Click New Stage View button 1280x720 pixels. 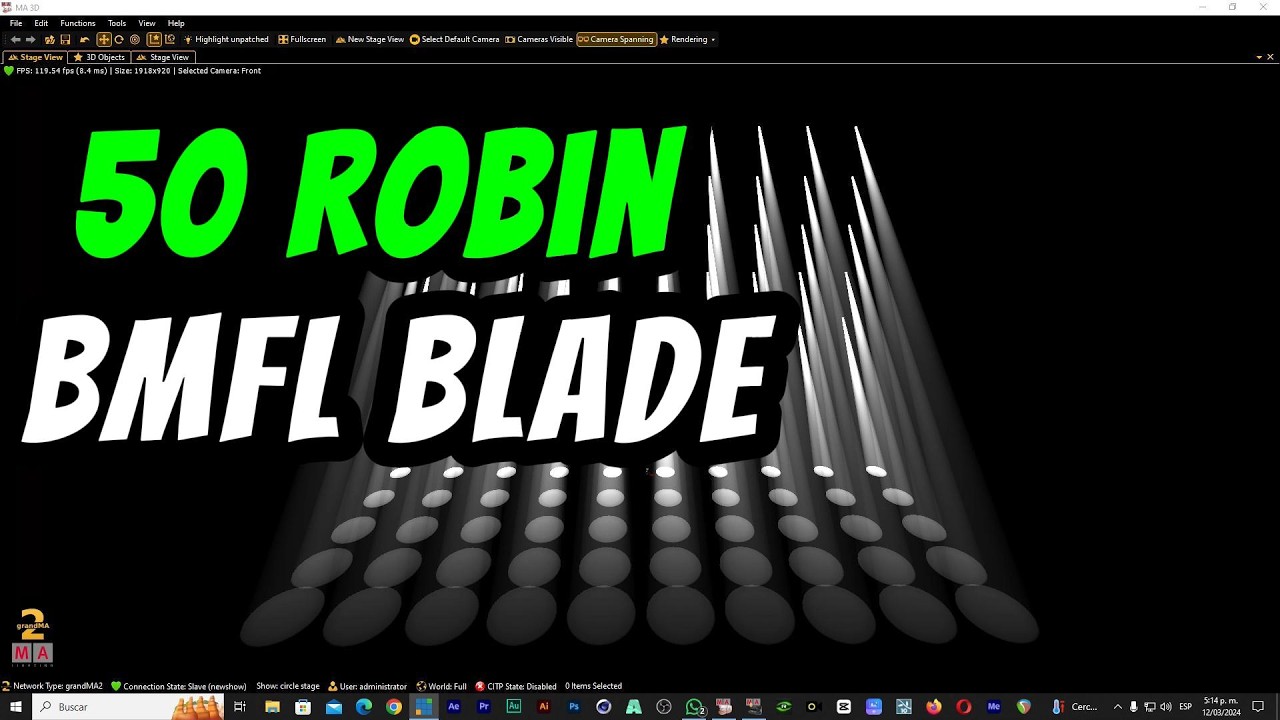click(369, 40)
